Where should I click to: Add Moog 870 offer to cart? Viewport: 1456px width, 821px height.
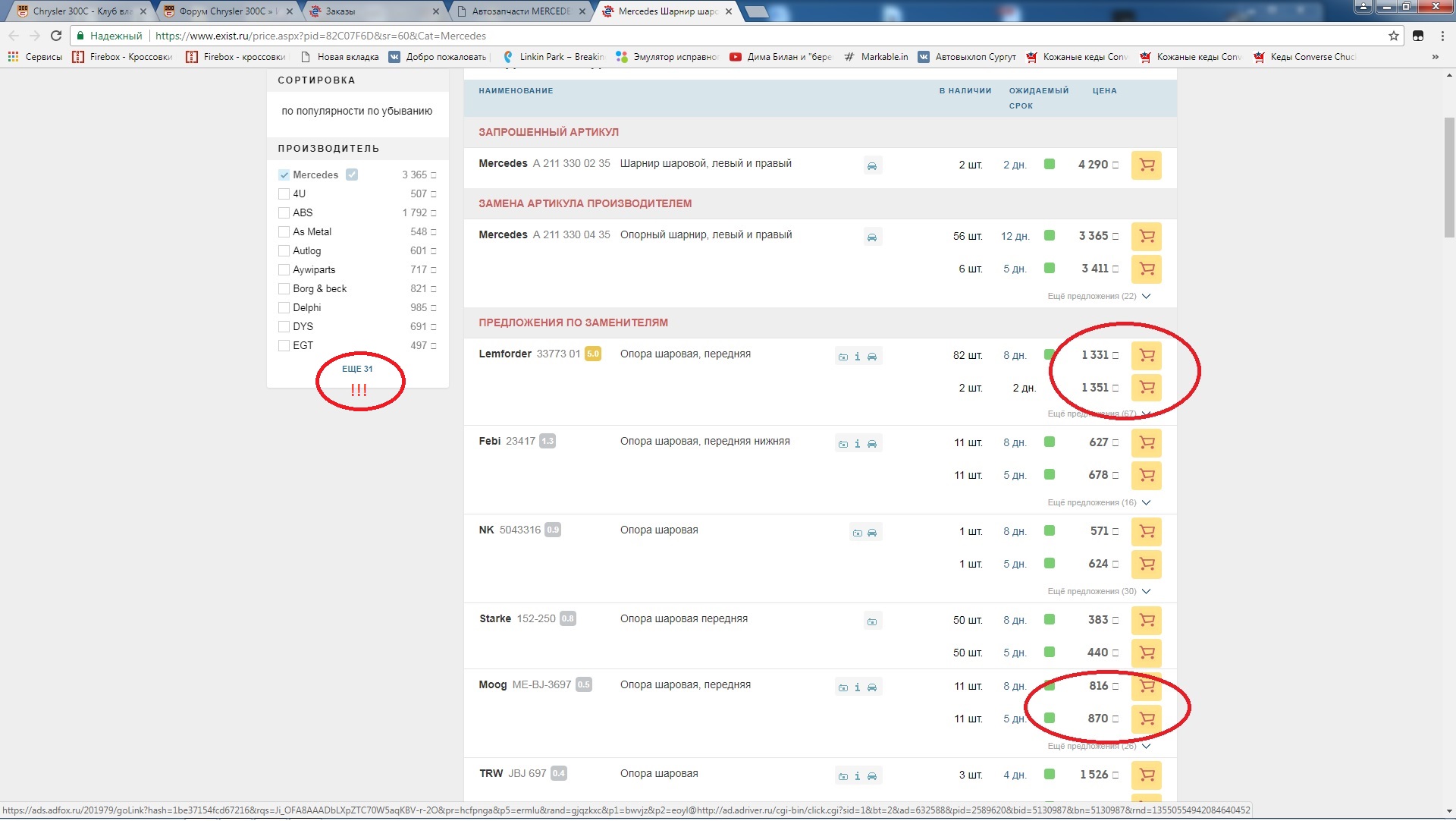tap(1146, 719)
